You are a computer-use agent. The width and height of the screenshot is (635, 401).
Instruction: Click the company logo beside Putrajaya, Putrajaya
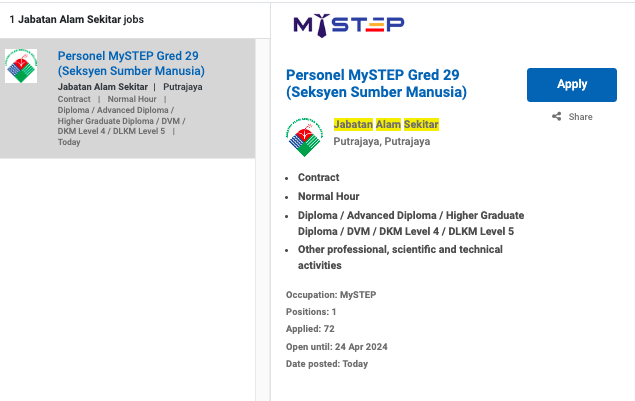[x=307, y=137]
